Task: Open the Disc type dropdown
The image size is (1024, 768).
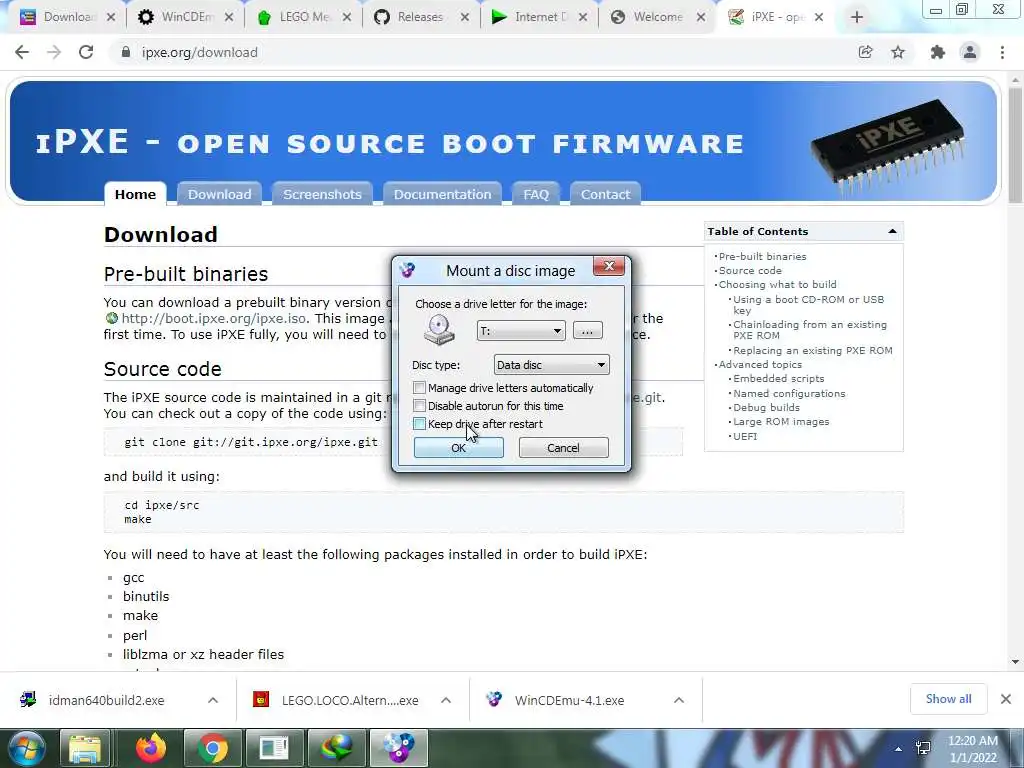Action: coord(551,364)
